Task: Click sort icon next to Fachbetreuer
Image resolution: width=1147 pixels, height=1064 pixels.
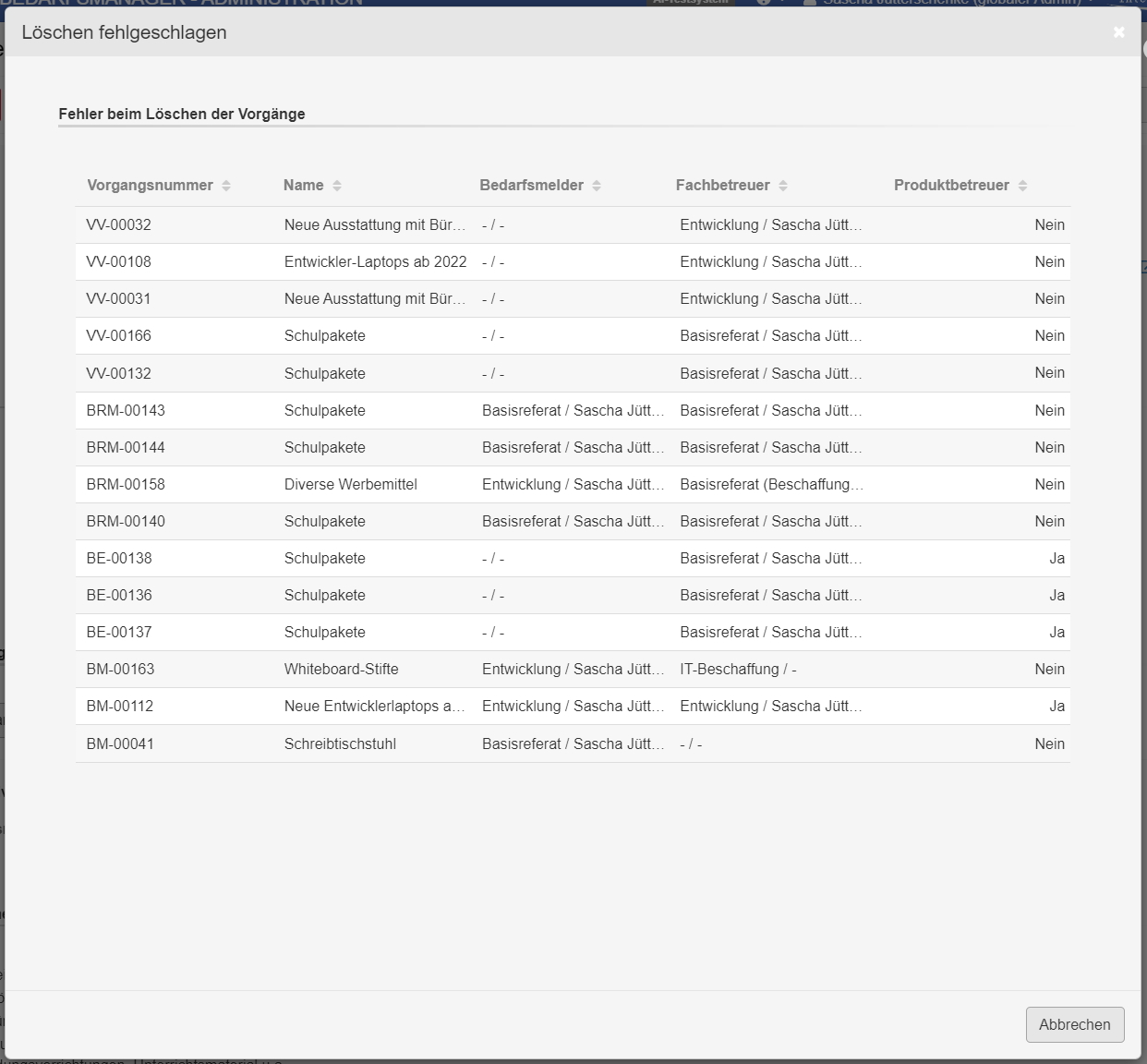Action: coord(783,186)
